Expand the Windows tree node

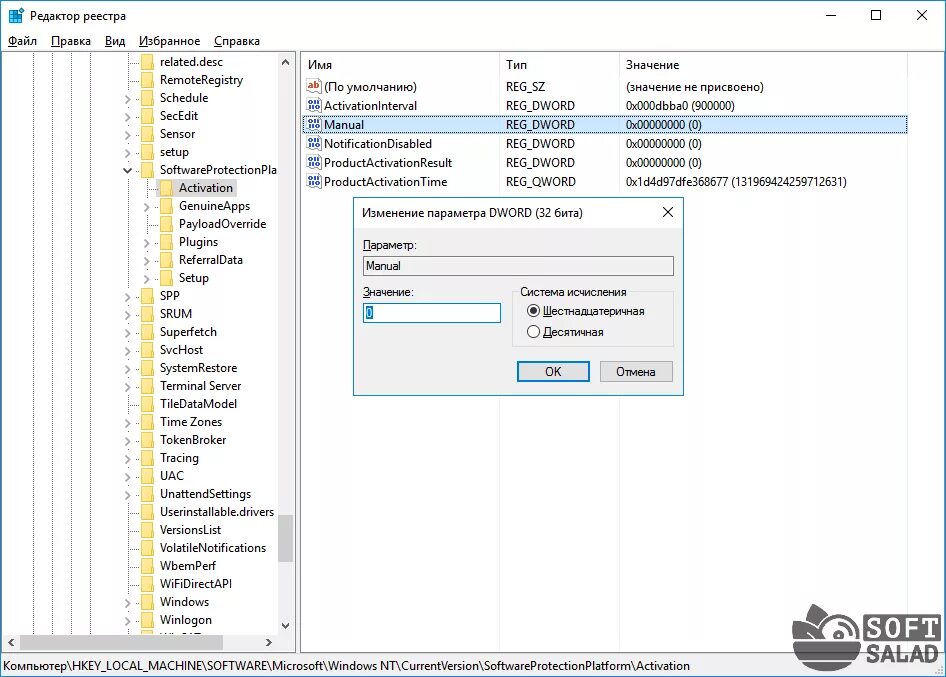127,603
